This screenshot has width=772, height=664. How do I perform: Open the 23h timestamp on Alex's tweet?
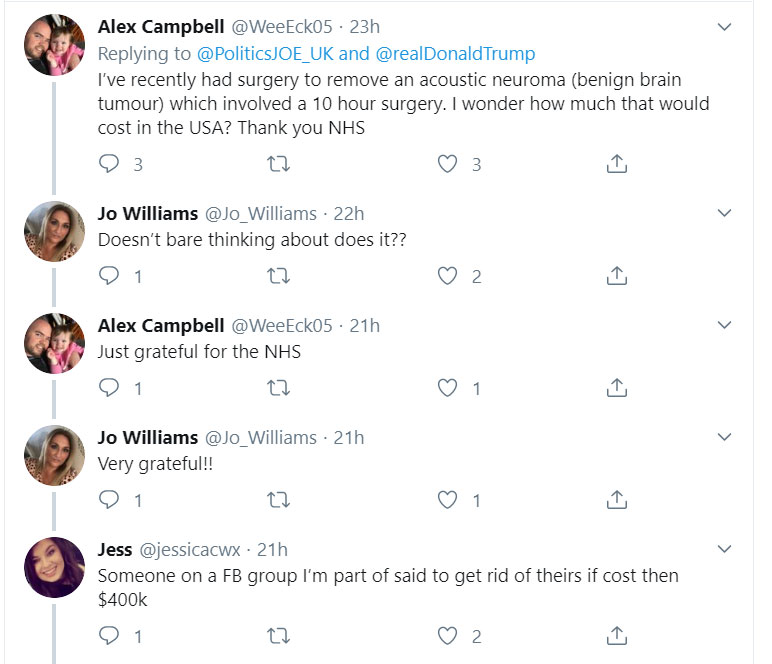[x=364, y=28]
